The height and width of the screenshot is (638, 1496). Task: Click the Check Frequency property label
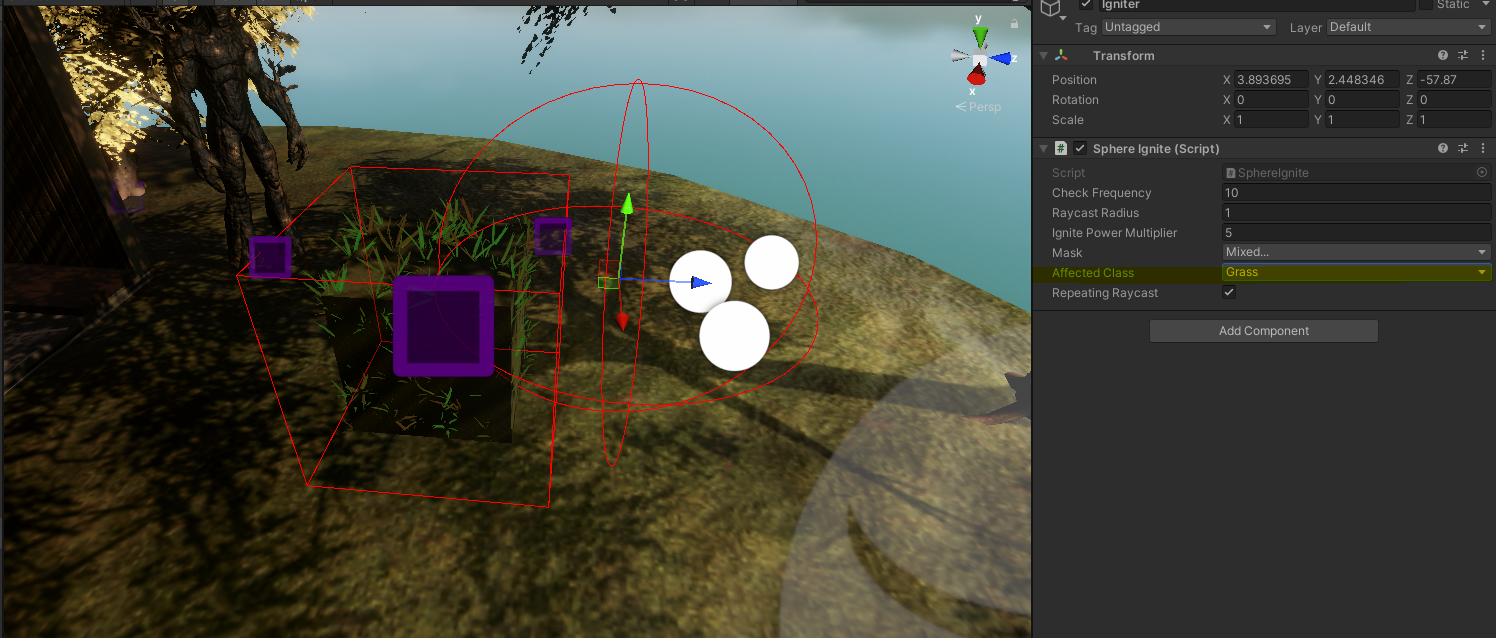1102,193
